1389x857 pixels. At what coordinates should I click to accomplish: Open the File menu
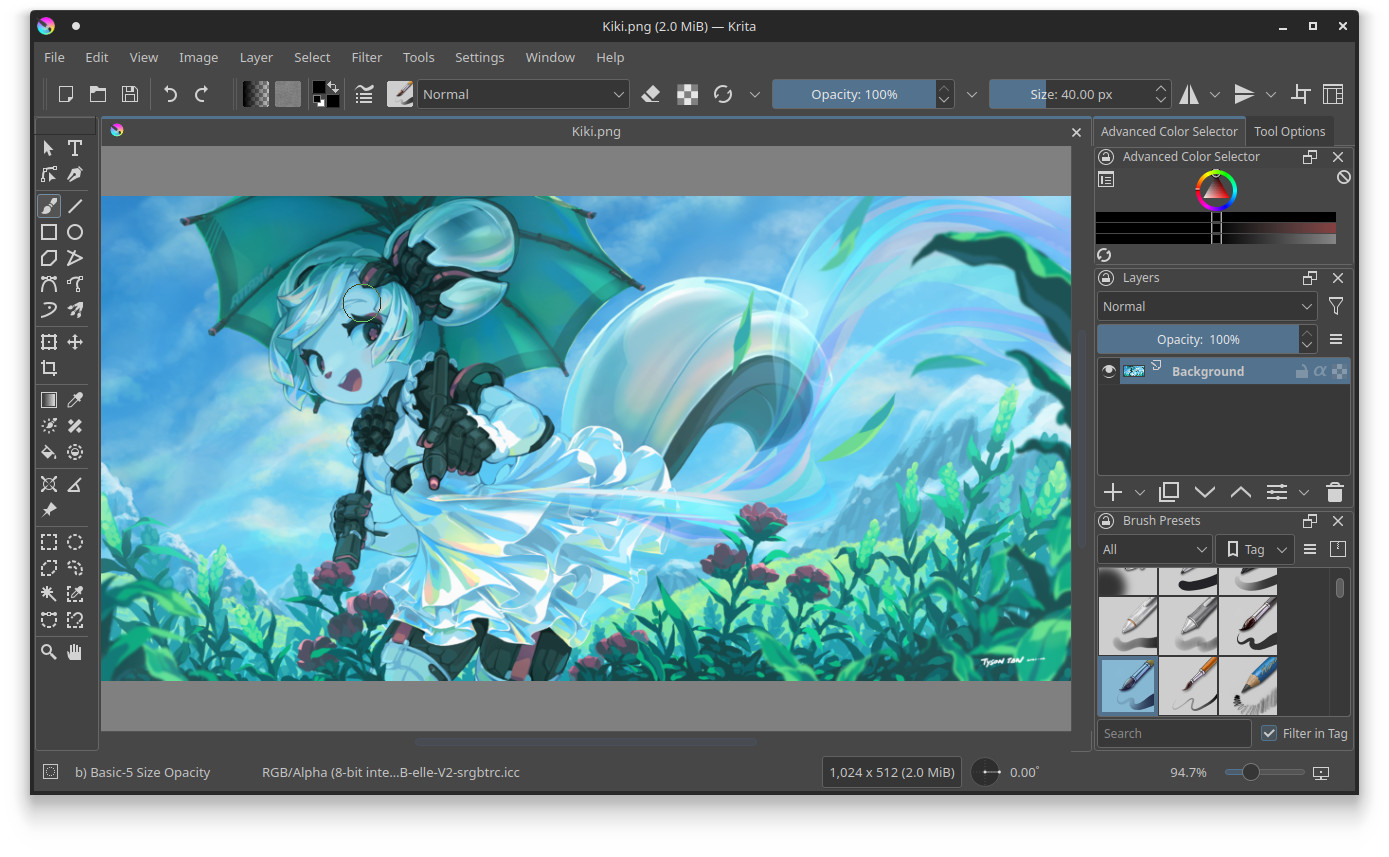(x=54, y=57)
